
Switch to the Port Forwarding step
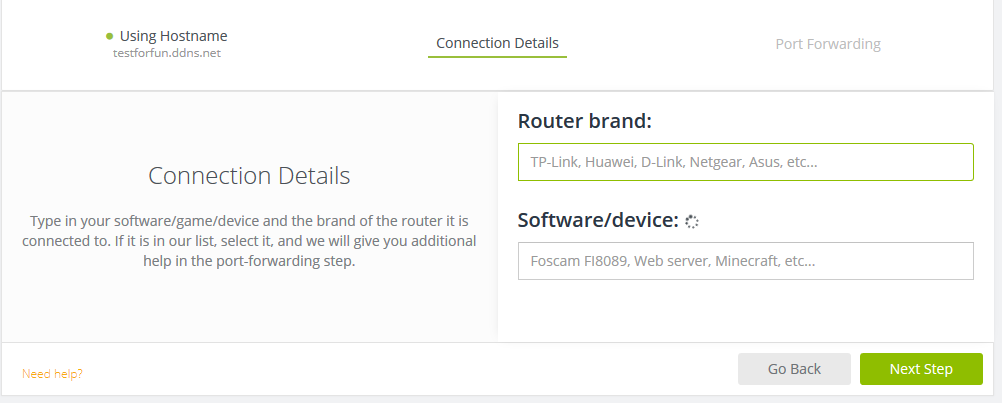827,44
